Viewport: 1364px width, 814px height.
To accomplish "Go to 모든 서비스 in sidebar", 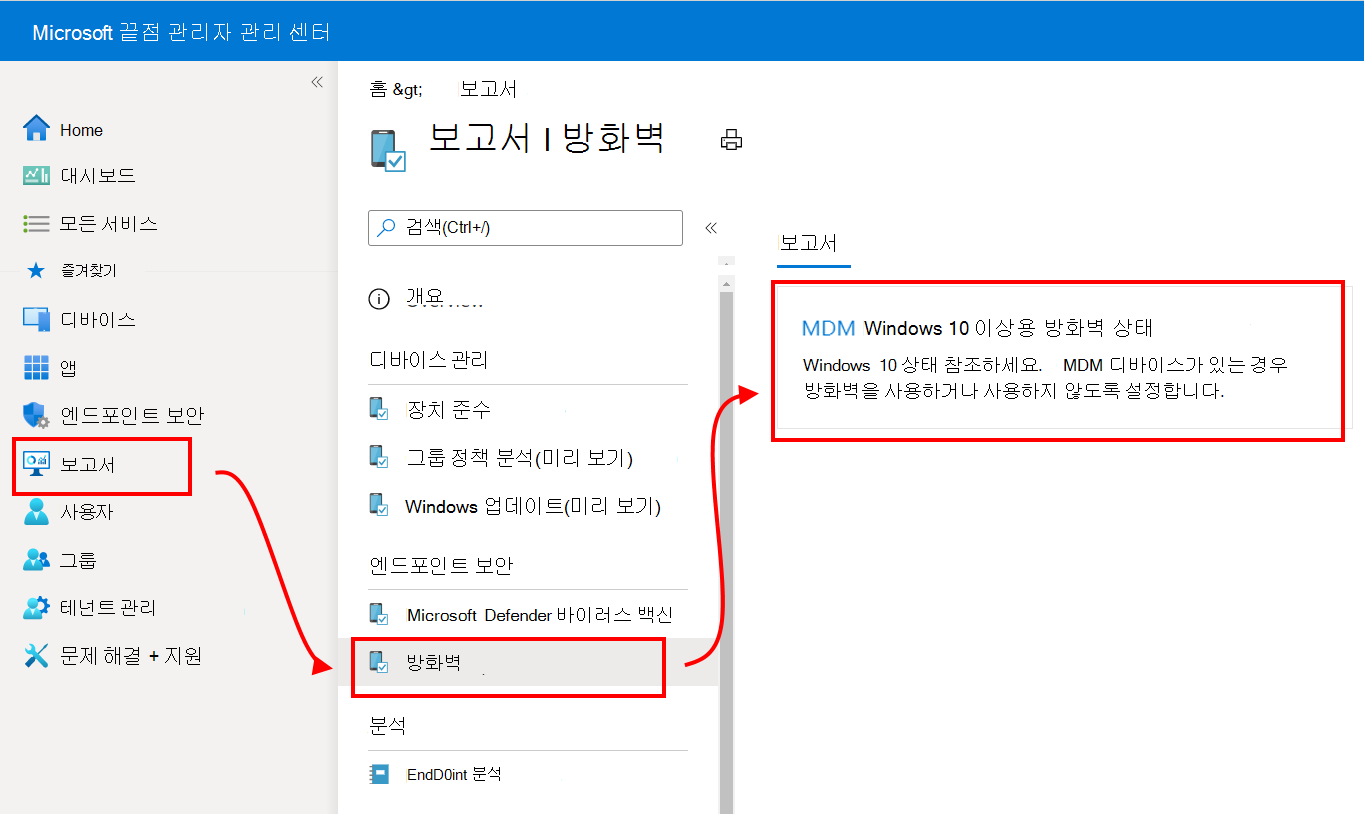I will click(x=108, y=224).
